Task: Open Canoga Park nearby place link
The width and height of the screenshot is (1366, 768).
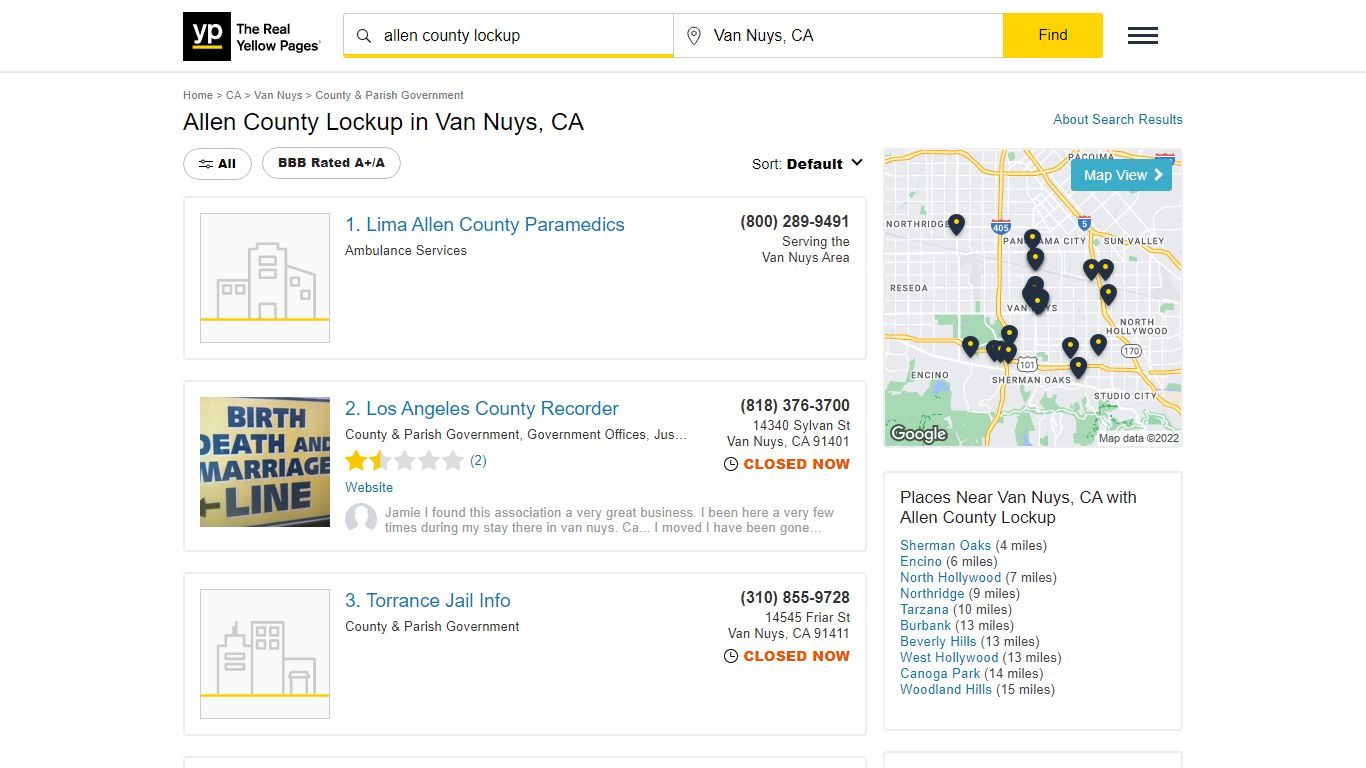Action: tap(938, 674)
